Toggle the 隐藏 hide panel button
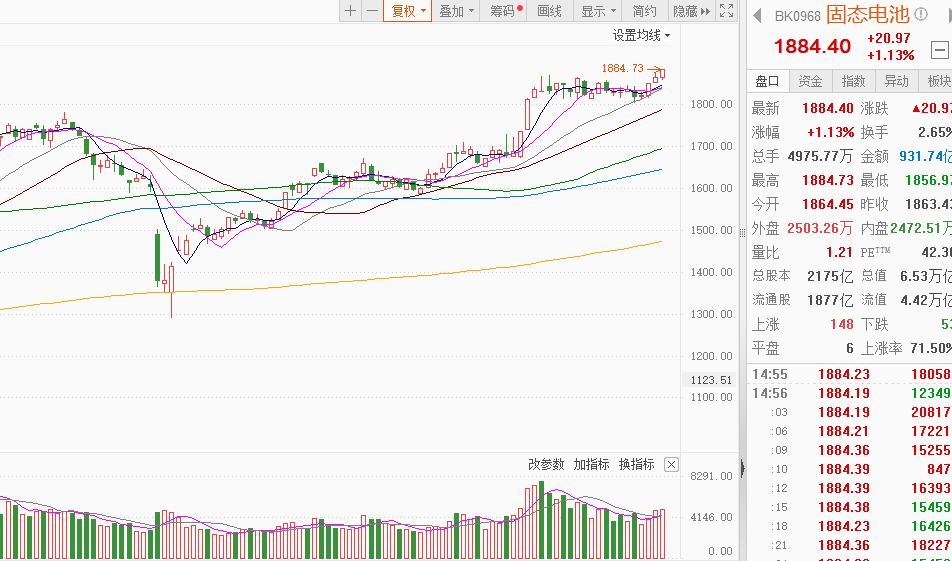Image resolution: width=952 pixels, height=561 pixels. coord(691,11)
